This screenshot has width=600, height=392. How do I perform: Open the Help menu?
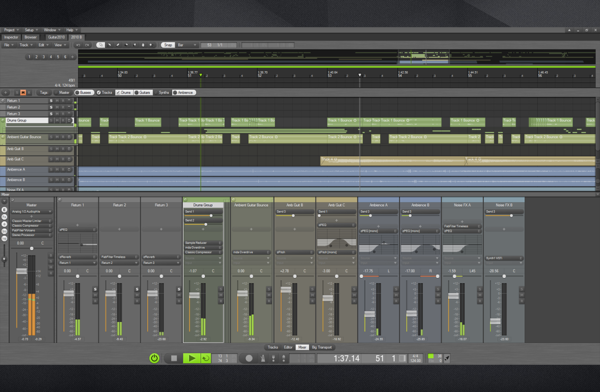pyautogui.click(x=71, y=30)
